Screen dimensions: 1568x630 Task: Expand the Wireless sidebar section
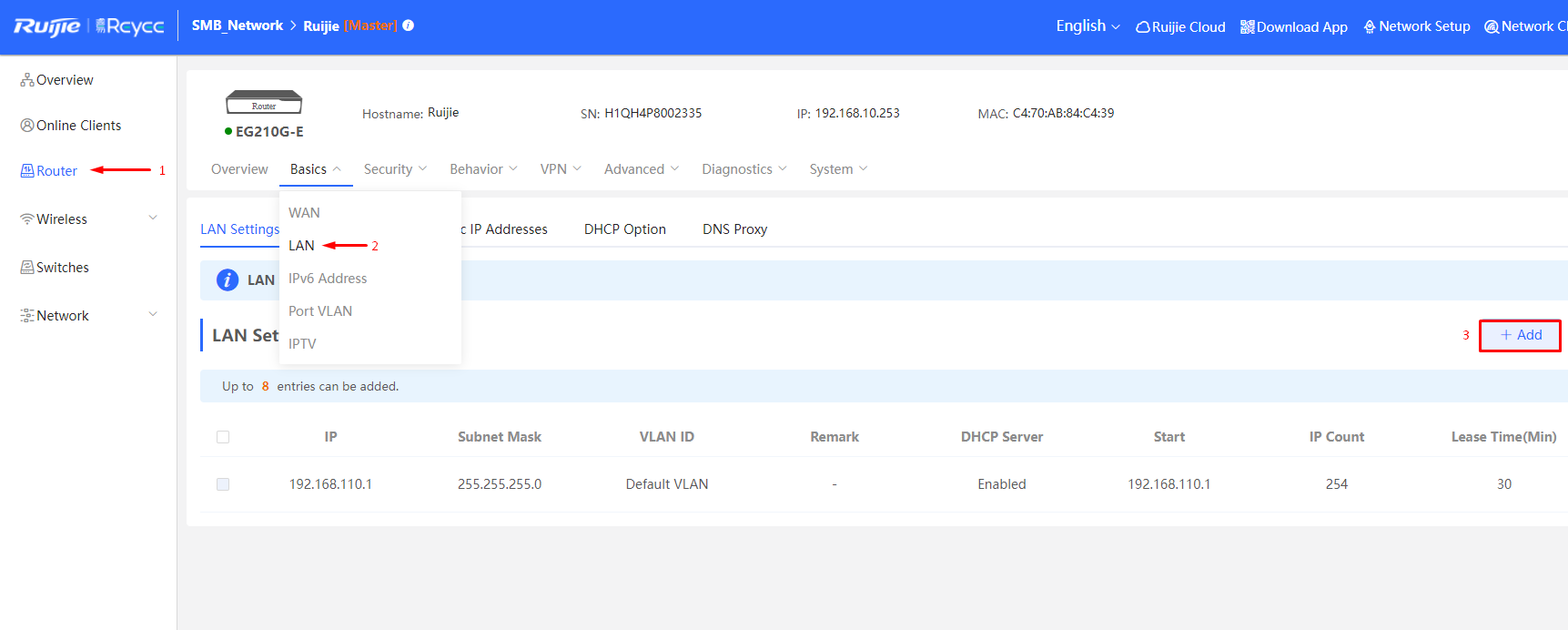[x=153, y=218]
